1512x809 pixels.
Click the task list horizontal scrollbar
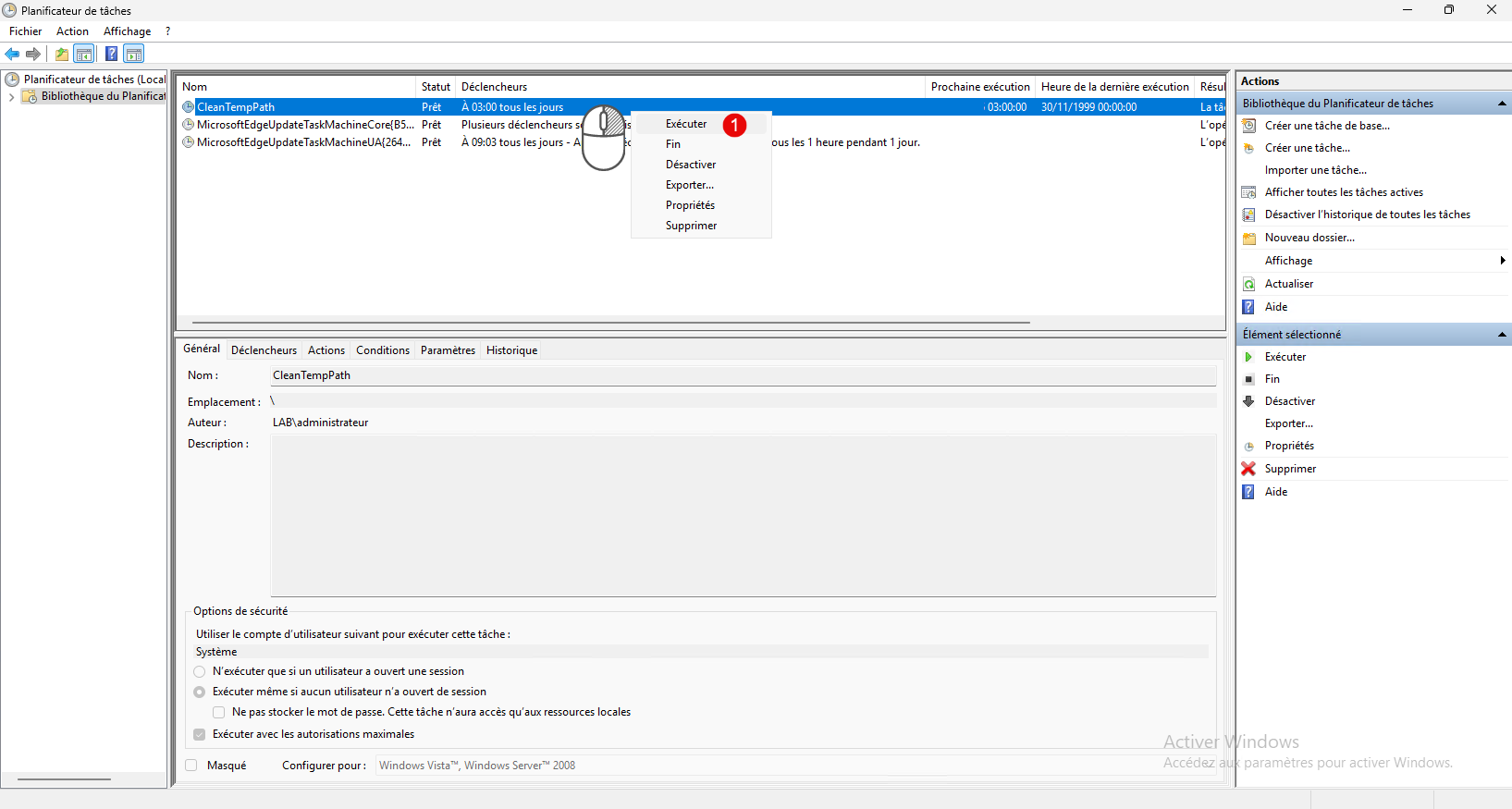coord(610,323)
